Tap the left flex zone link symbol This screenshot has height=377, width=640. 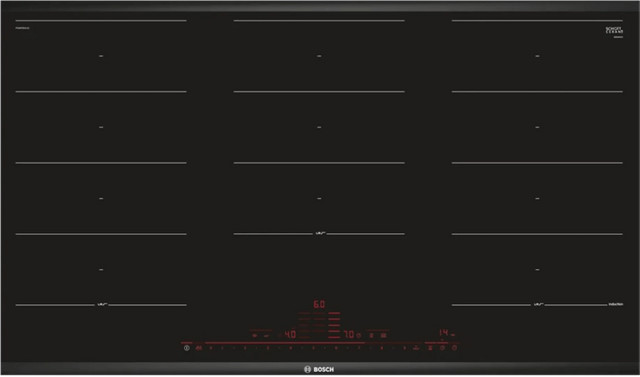[x=102, y=305]
